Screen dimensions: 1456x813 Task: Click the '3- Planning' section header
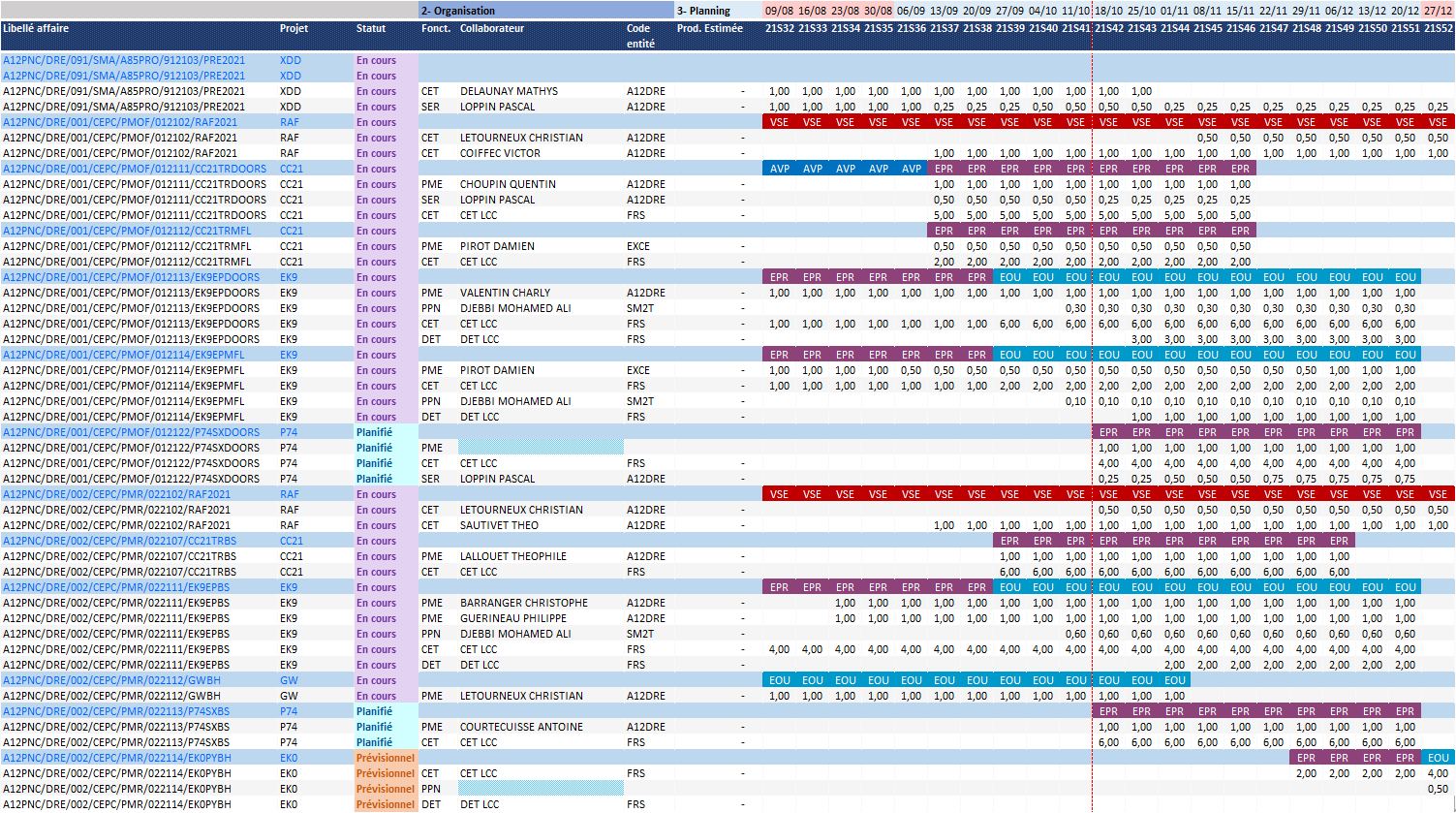(704, 11)
